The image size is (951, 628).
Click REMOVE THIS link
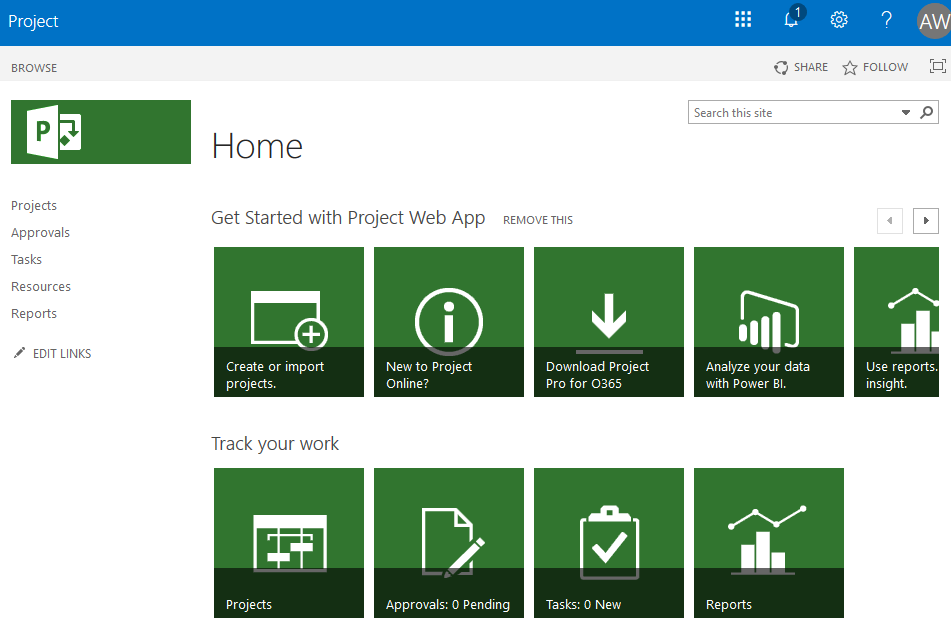pos(538,220)
